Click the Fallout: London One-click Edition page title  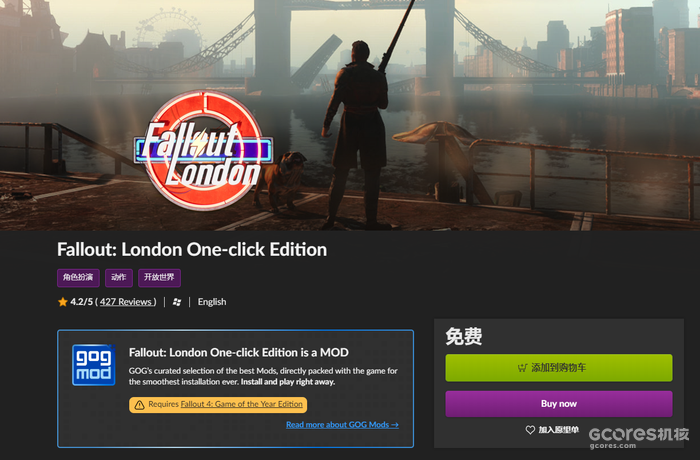click(192, 250)
